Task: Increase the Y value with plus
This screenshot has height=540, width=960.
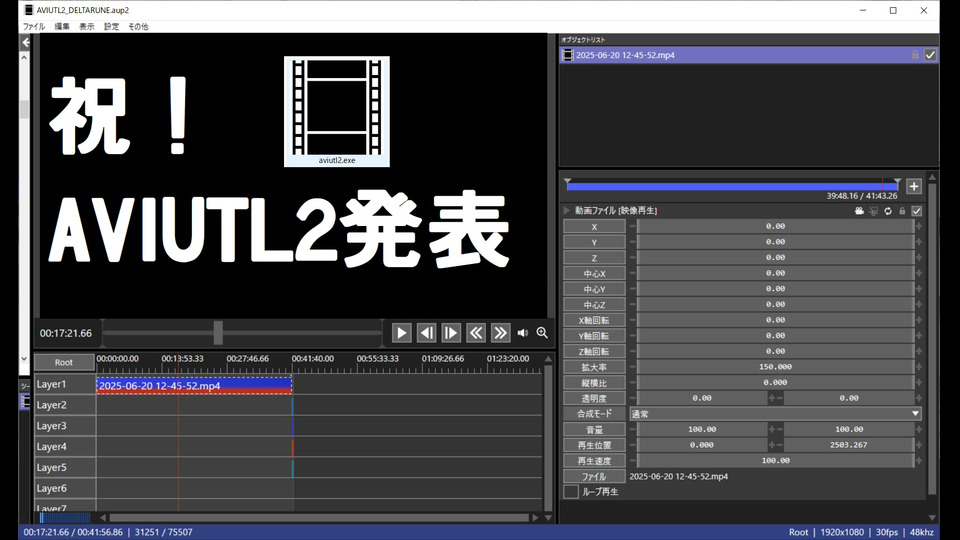Action: 918,242
